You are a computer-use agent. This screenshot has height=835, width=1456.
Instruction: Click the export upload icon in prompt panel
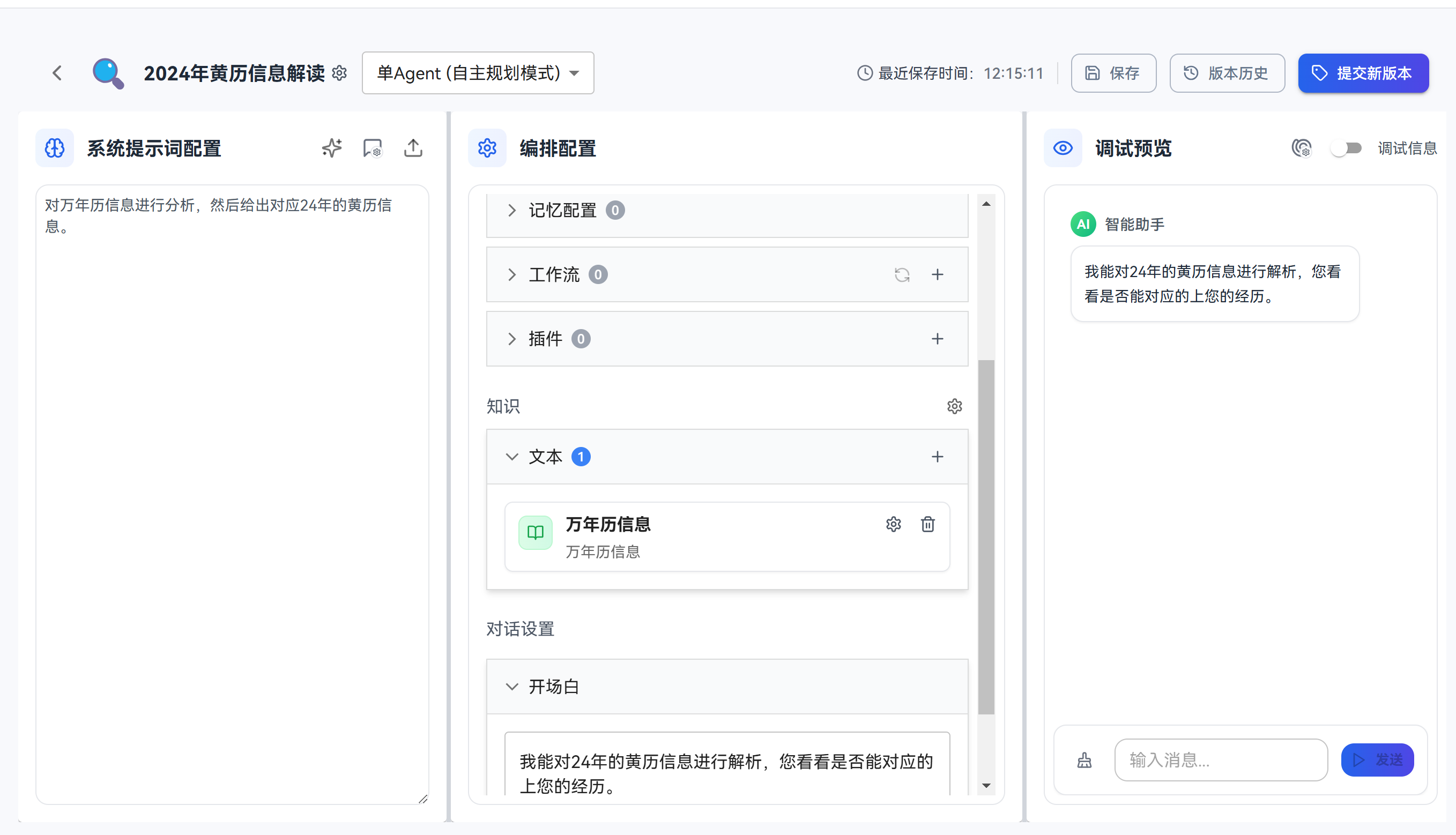(413, 148)
